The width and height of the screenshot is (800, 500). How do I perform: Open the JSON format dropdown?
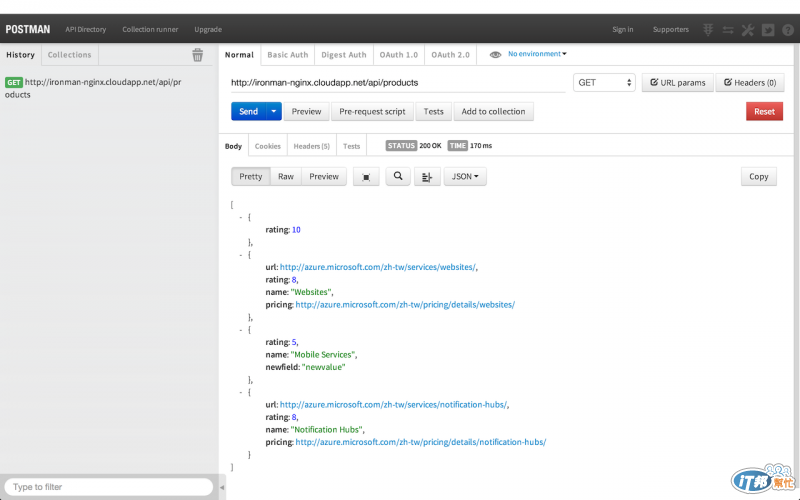point(465,177)
